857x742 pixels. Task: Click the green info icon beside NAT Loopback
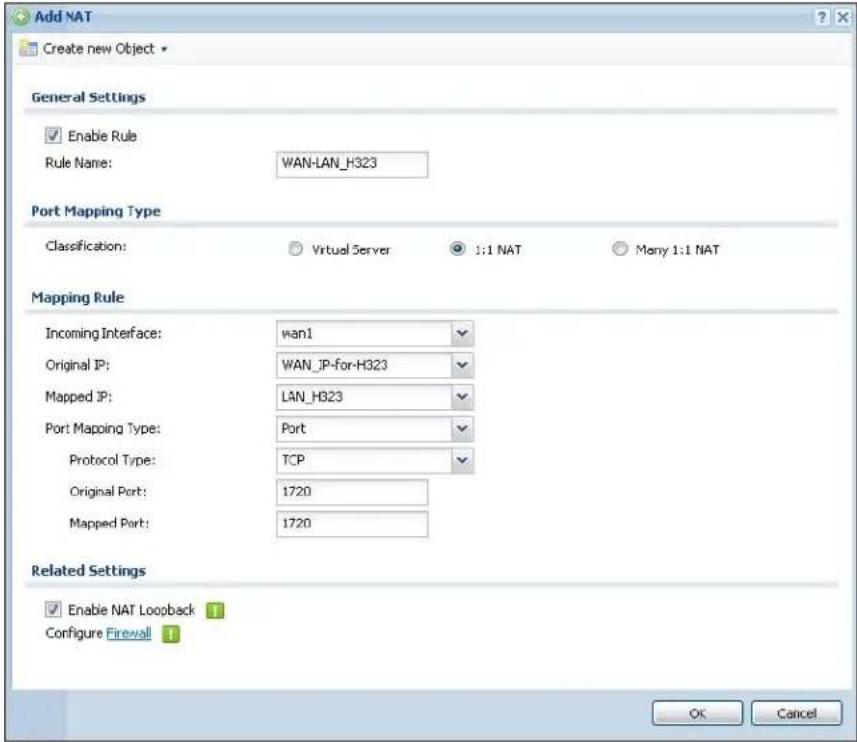pos(215,610)
